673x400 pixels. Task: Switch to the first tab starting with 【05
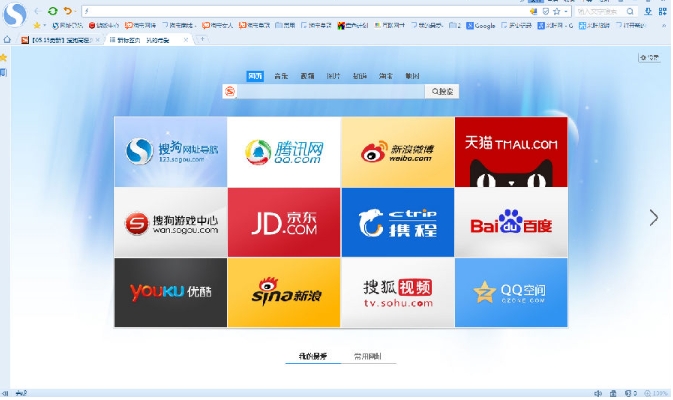click(60, 40)
